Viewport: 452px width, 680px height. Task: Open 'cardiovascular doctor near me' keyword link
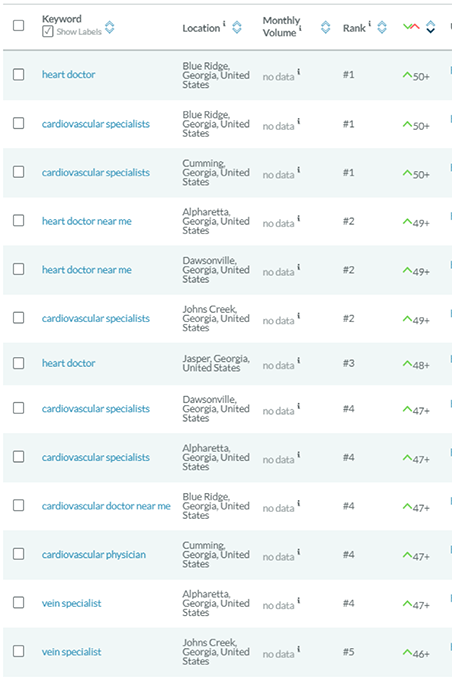pyautogui.click(x=106, y=506)
